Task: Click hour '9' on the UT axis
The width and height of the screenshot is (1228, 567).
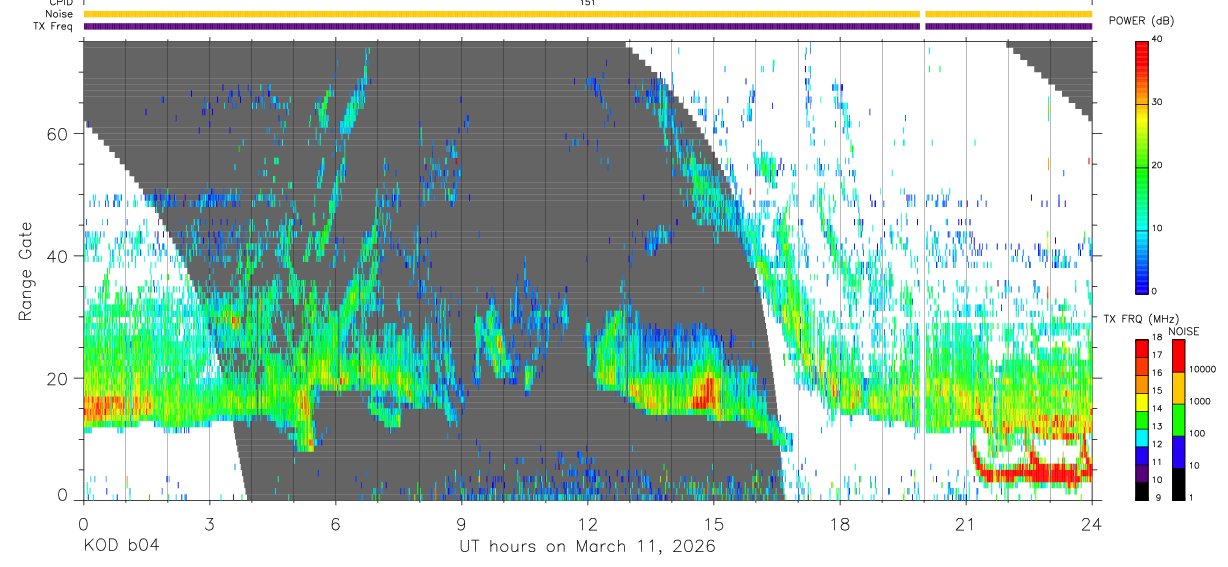Action: coord(462,523)
